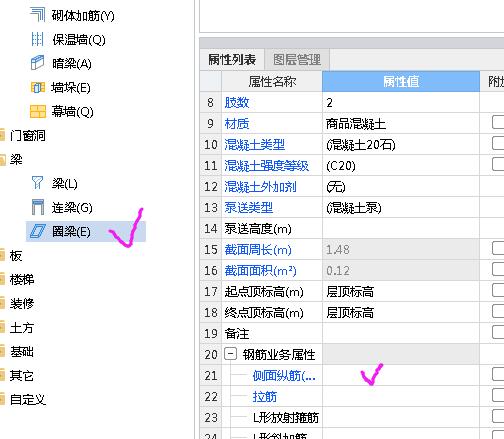
Task: Open the 肢数 property link
Action: (237, 103)
